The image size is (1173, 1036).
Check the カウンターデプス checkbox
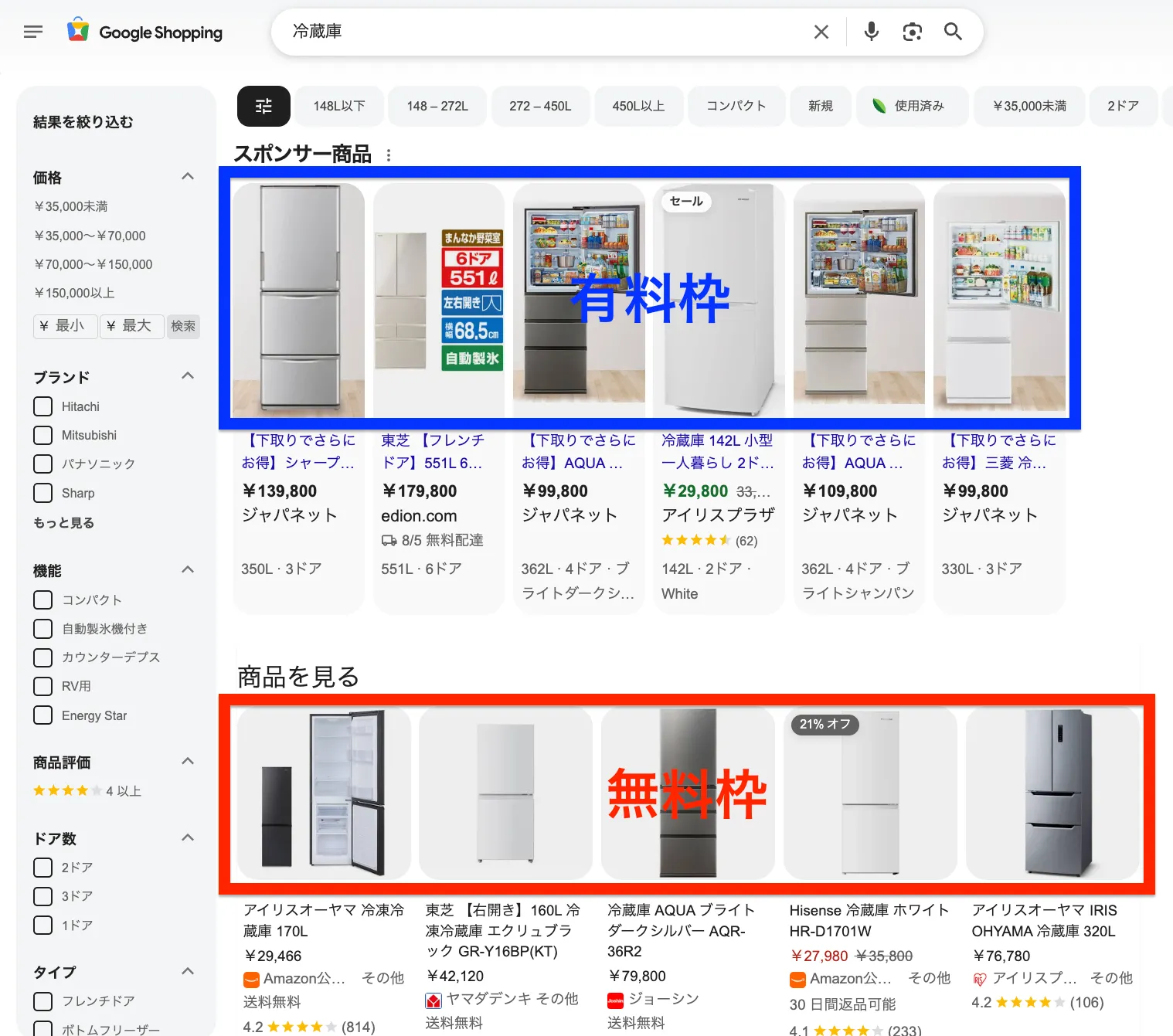[43, 657]
